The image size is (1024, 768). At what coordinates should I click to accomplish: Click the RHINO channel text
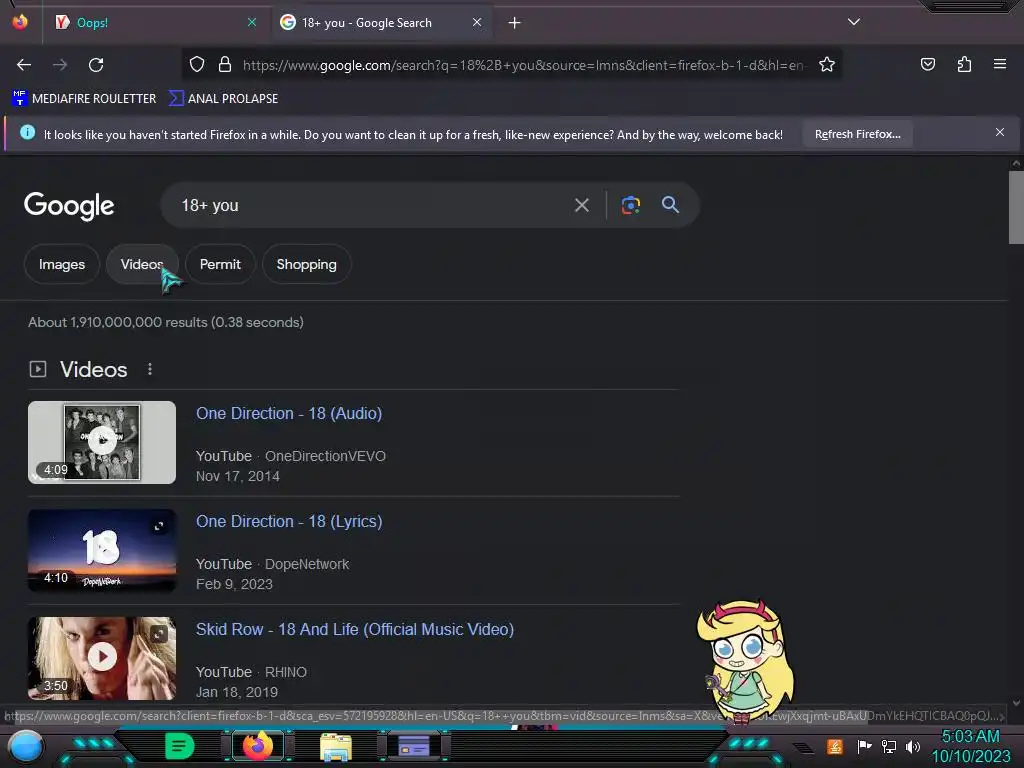coord(285,672)
